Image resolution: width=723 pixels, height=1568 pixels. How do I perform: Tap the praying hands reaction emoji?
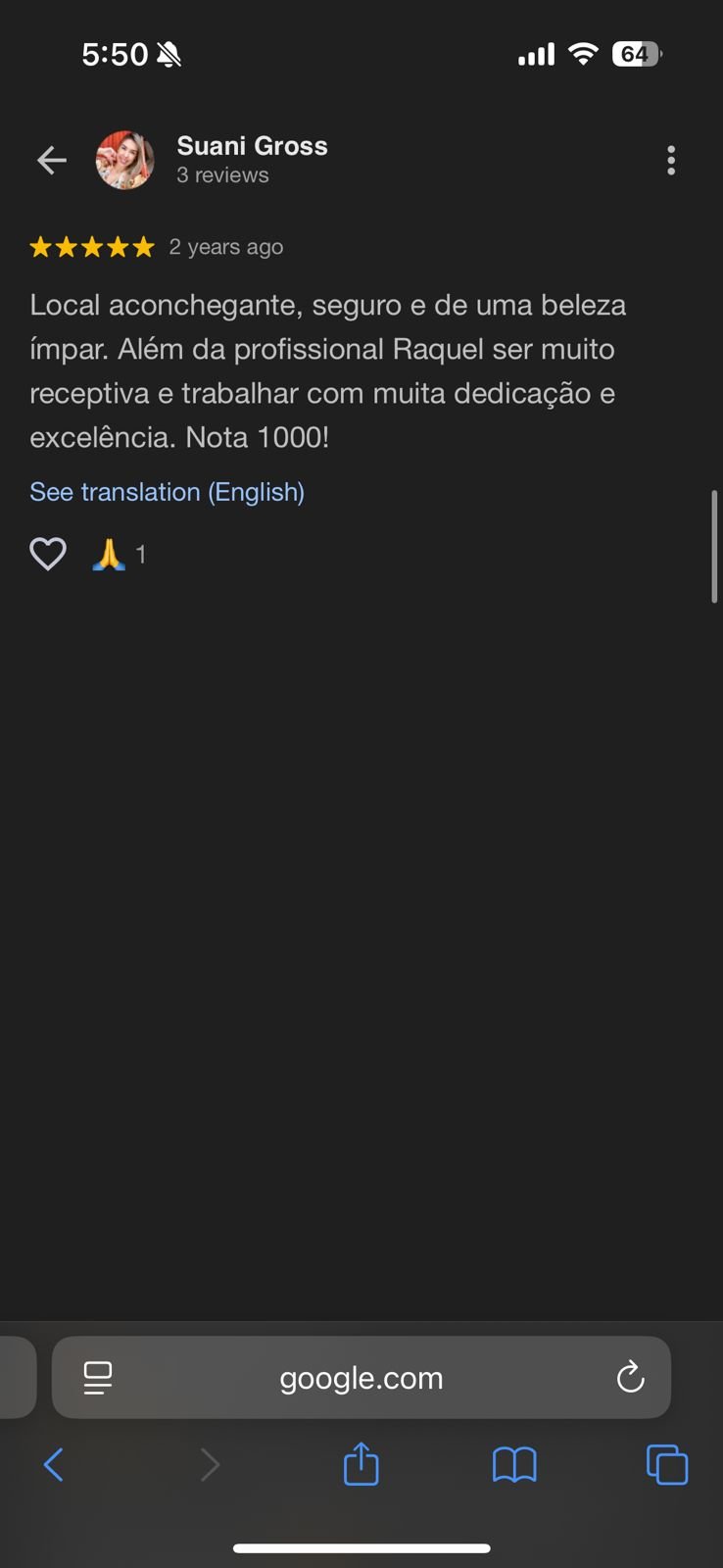(x=109, y=555)
